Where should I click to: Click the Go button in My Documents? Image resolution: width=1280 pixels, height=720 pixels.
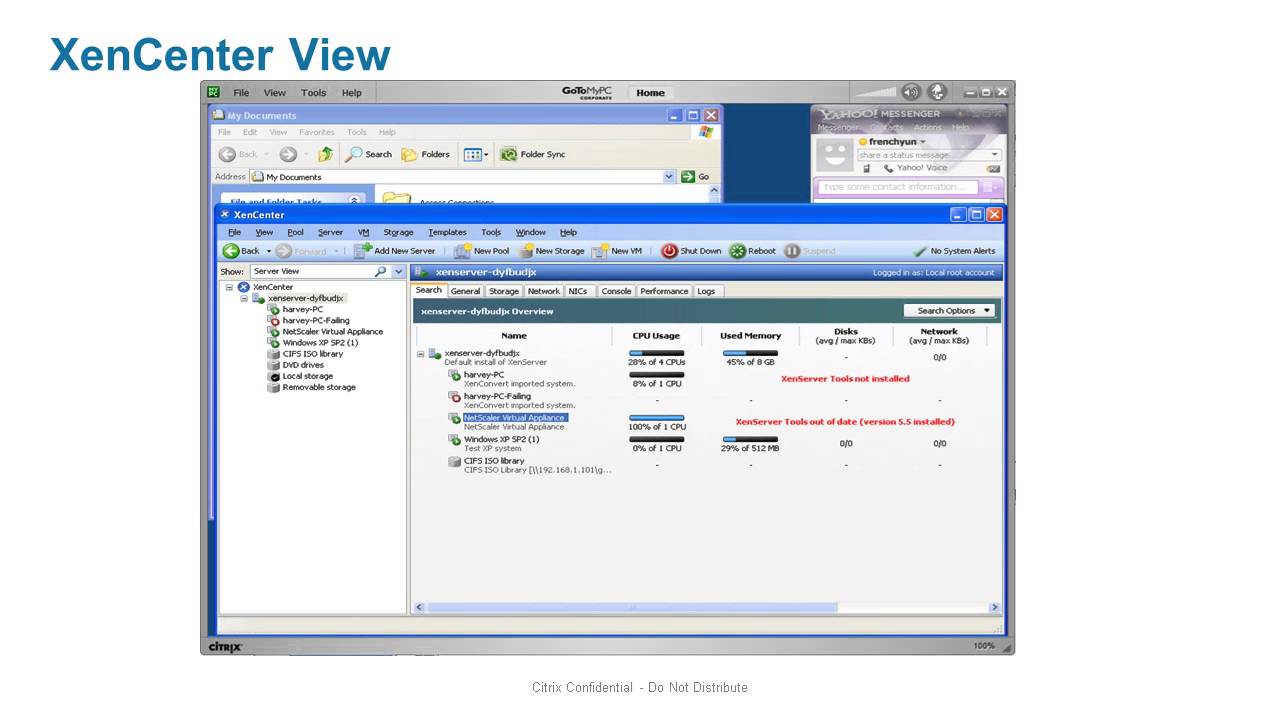(695, 176)
